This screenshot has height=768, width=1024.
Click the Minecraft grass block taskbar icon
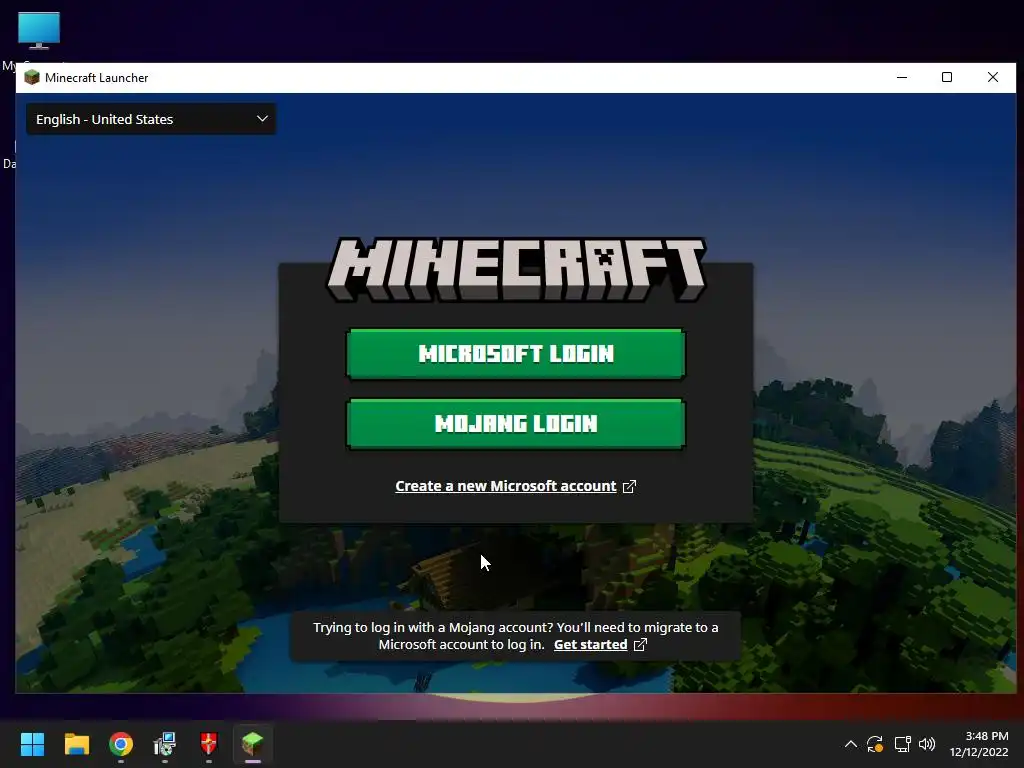(x=253, y=744)
